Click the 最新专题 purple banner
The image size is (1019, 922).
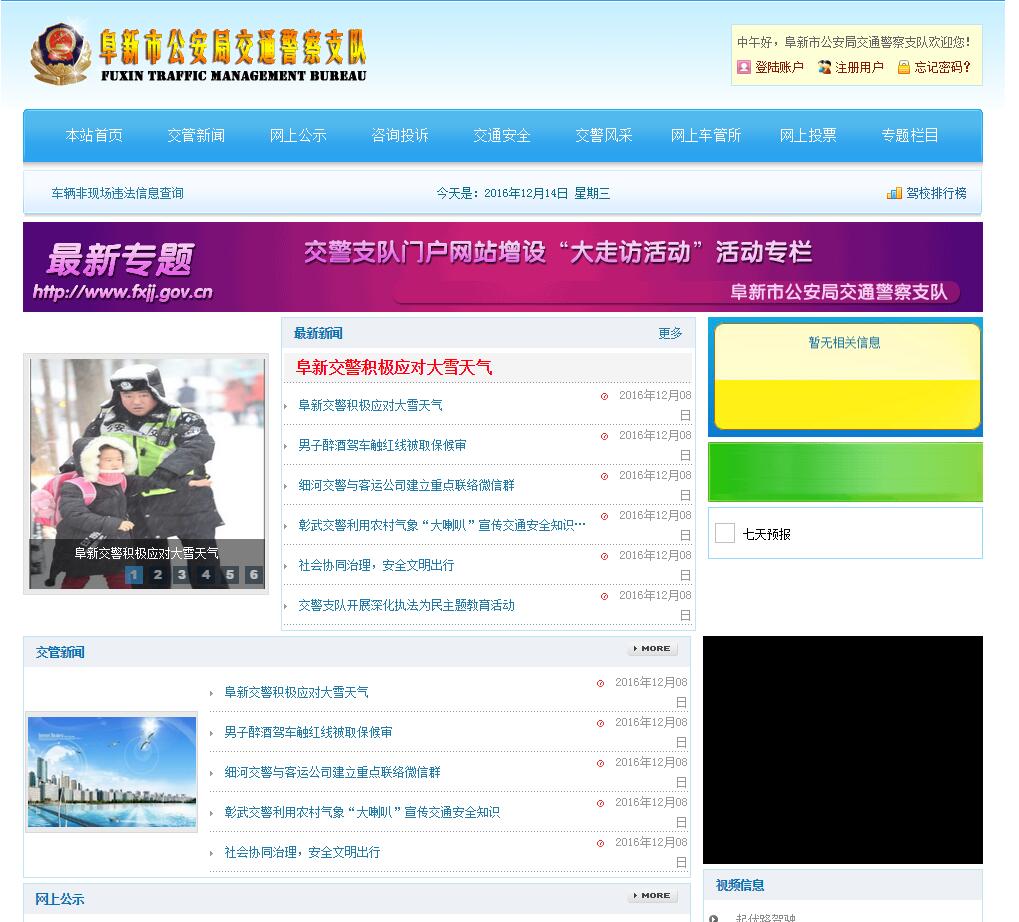tap(502, 267)
